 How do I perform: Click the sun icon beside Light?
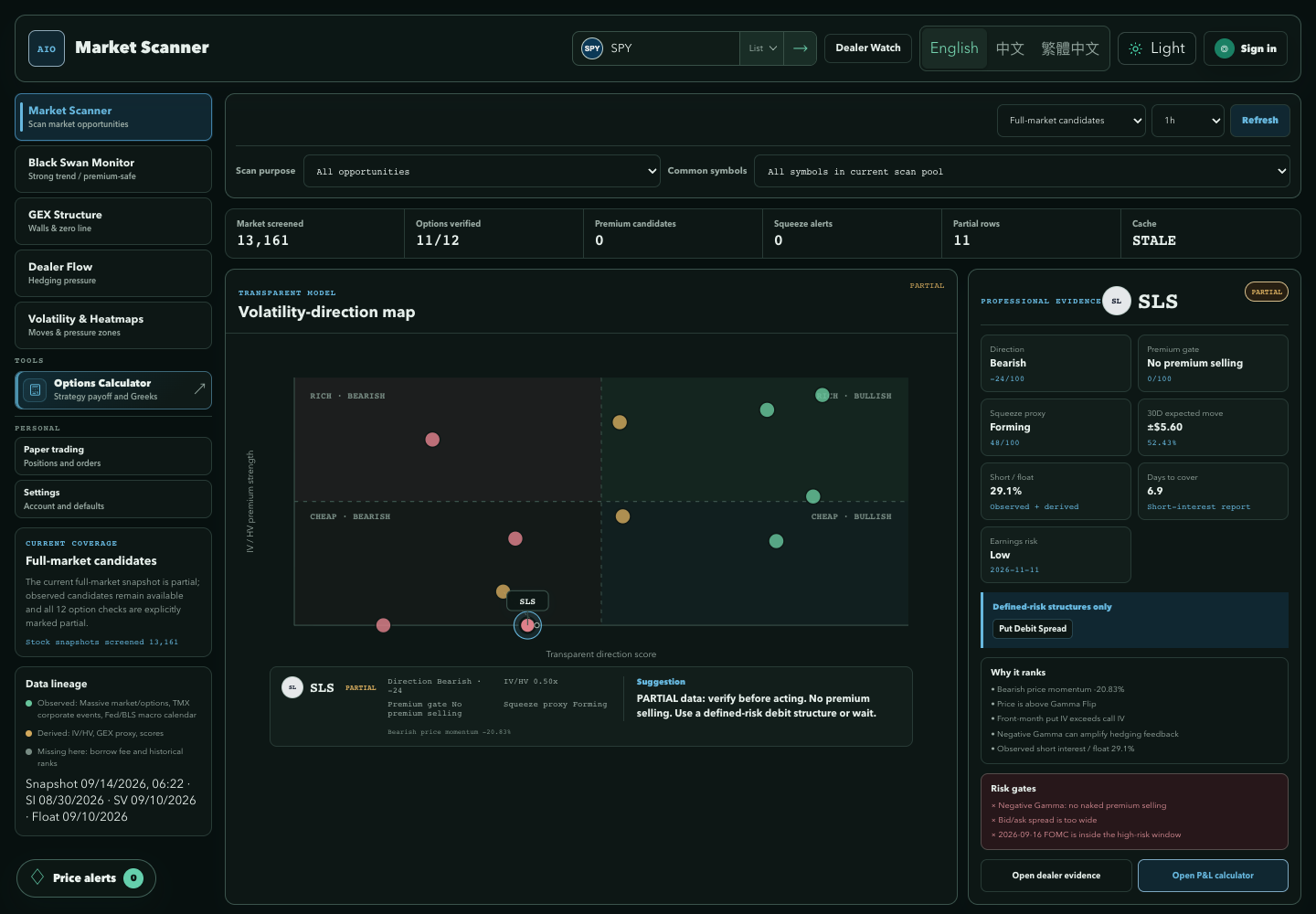1135,48
